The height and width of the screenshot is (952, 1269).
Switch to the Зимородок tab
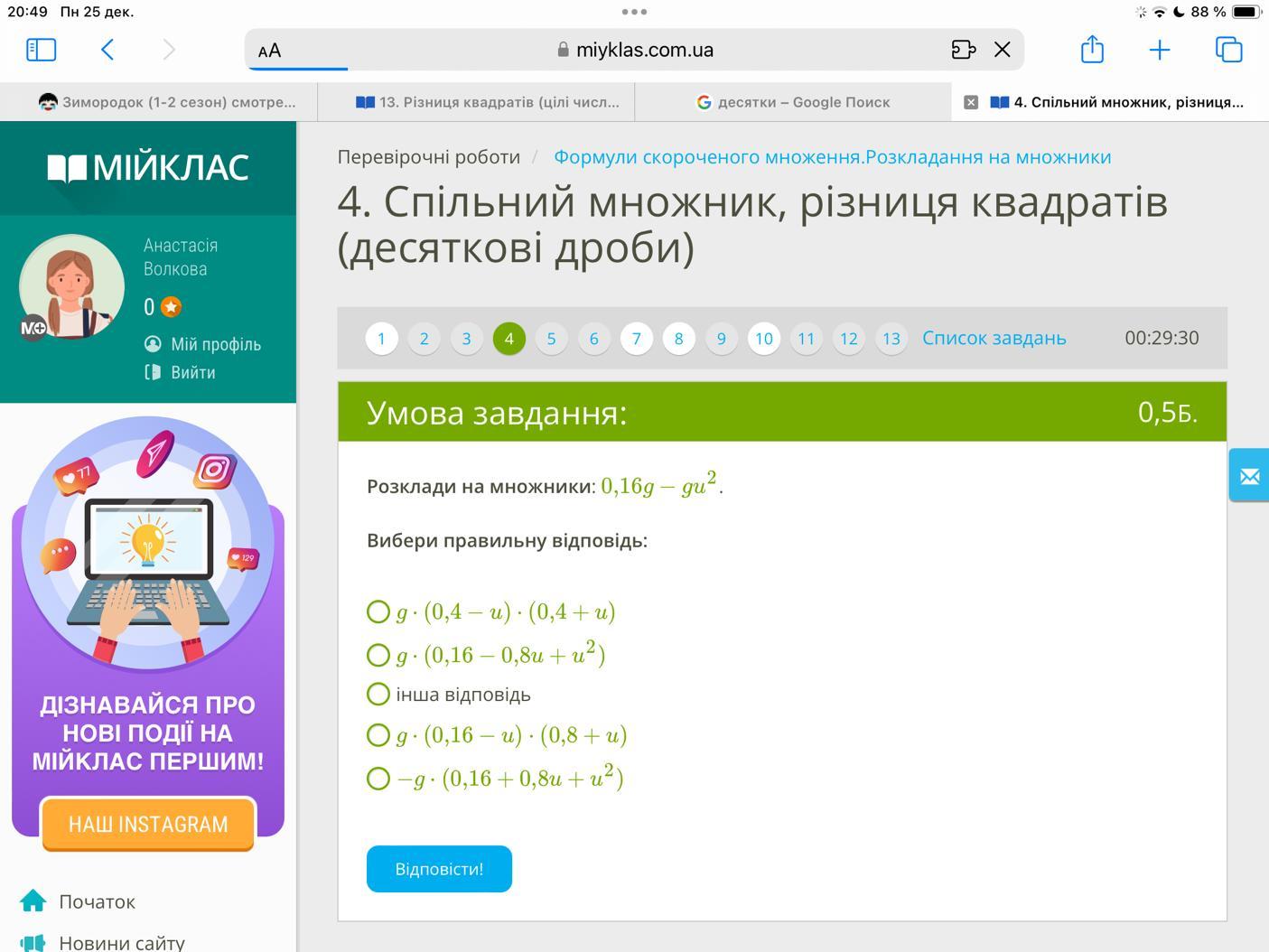(x=168, y=102)
